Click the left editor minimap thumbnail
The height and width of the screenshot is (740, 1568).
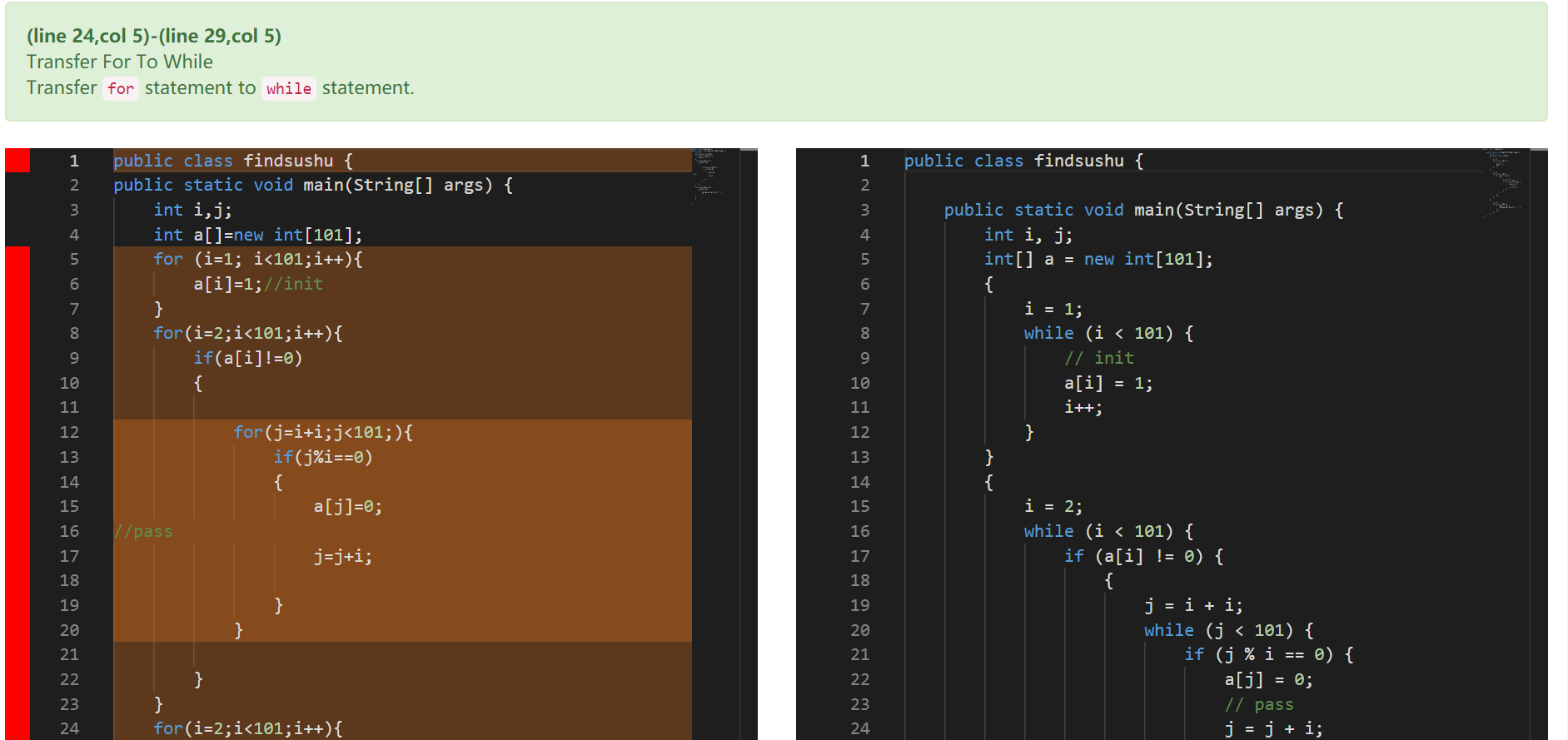click(x=708, y=176)
